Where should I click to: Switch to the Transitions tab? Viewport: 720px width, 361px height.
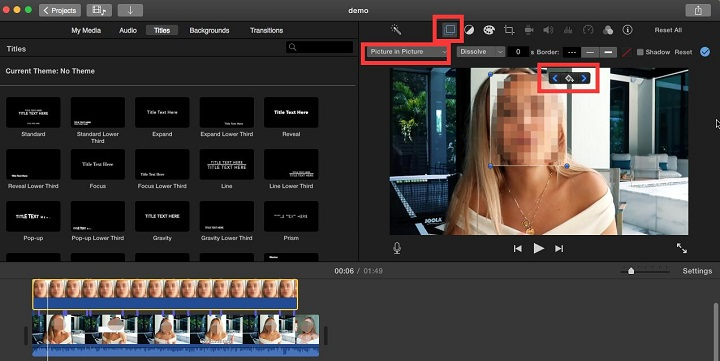266,30
